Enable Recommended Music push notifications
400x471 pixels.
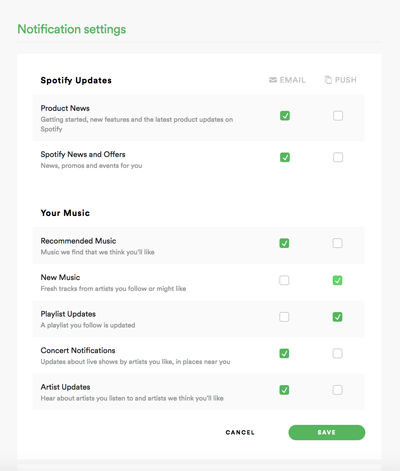(x=337, y=243)
